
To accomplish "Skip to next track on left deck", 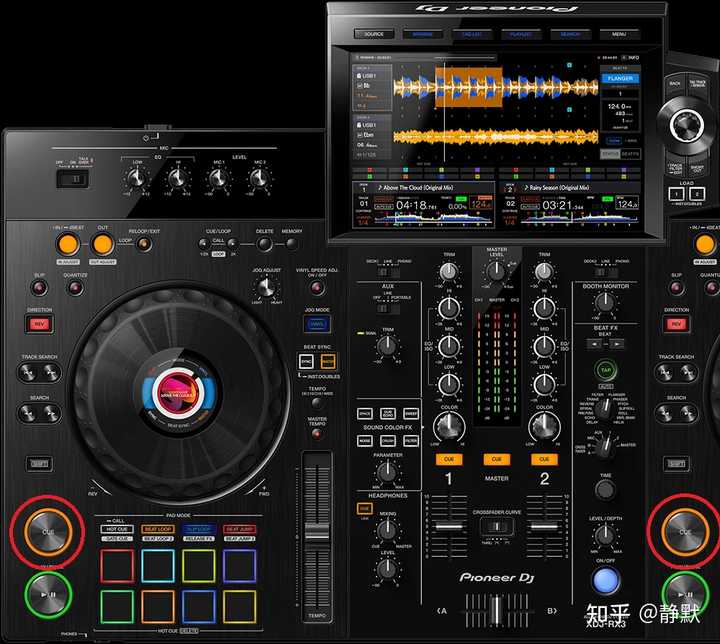I will (51, 372).
